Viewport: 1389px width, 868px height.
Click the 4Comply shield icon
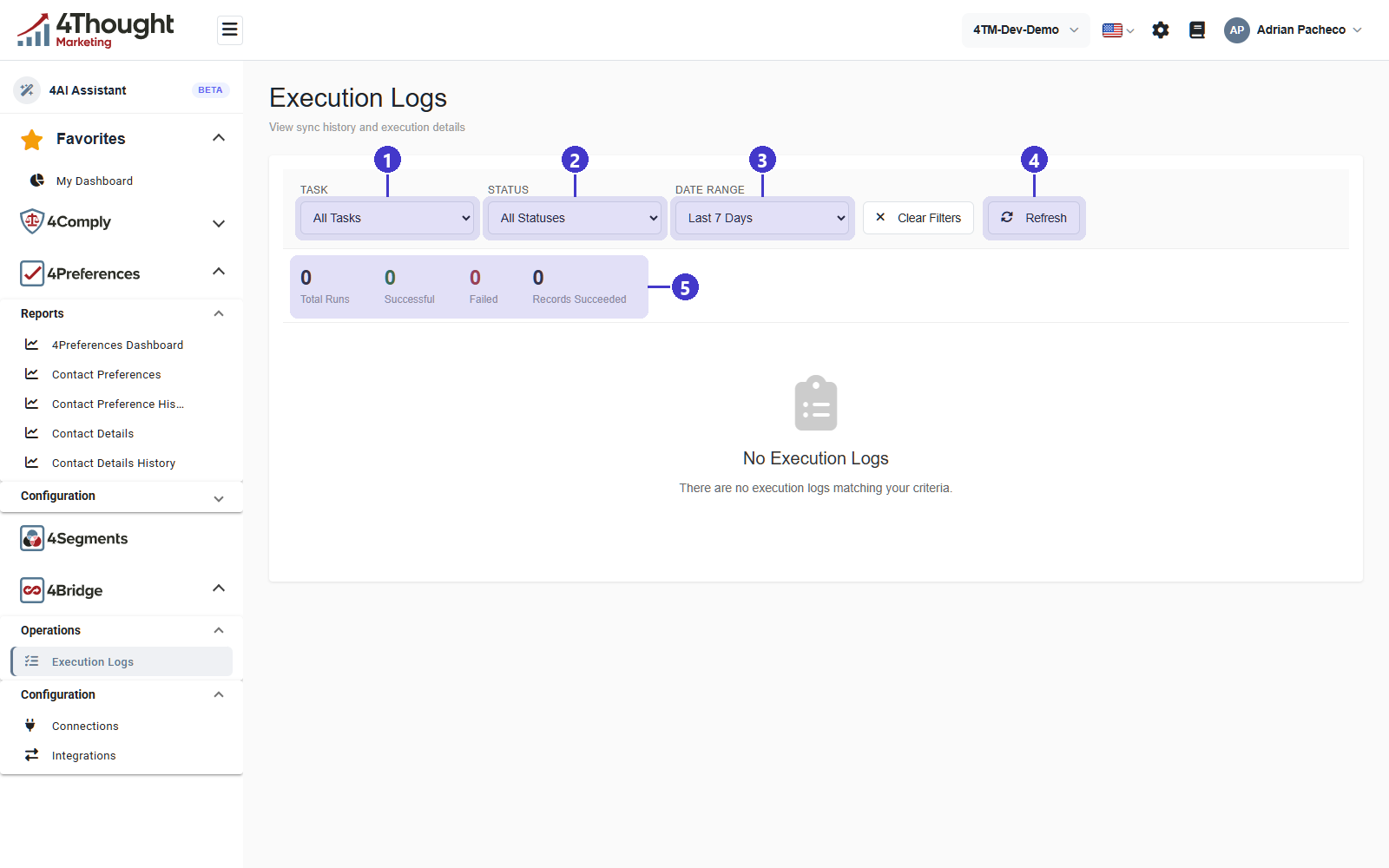(32, 221)
